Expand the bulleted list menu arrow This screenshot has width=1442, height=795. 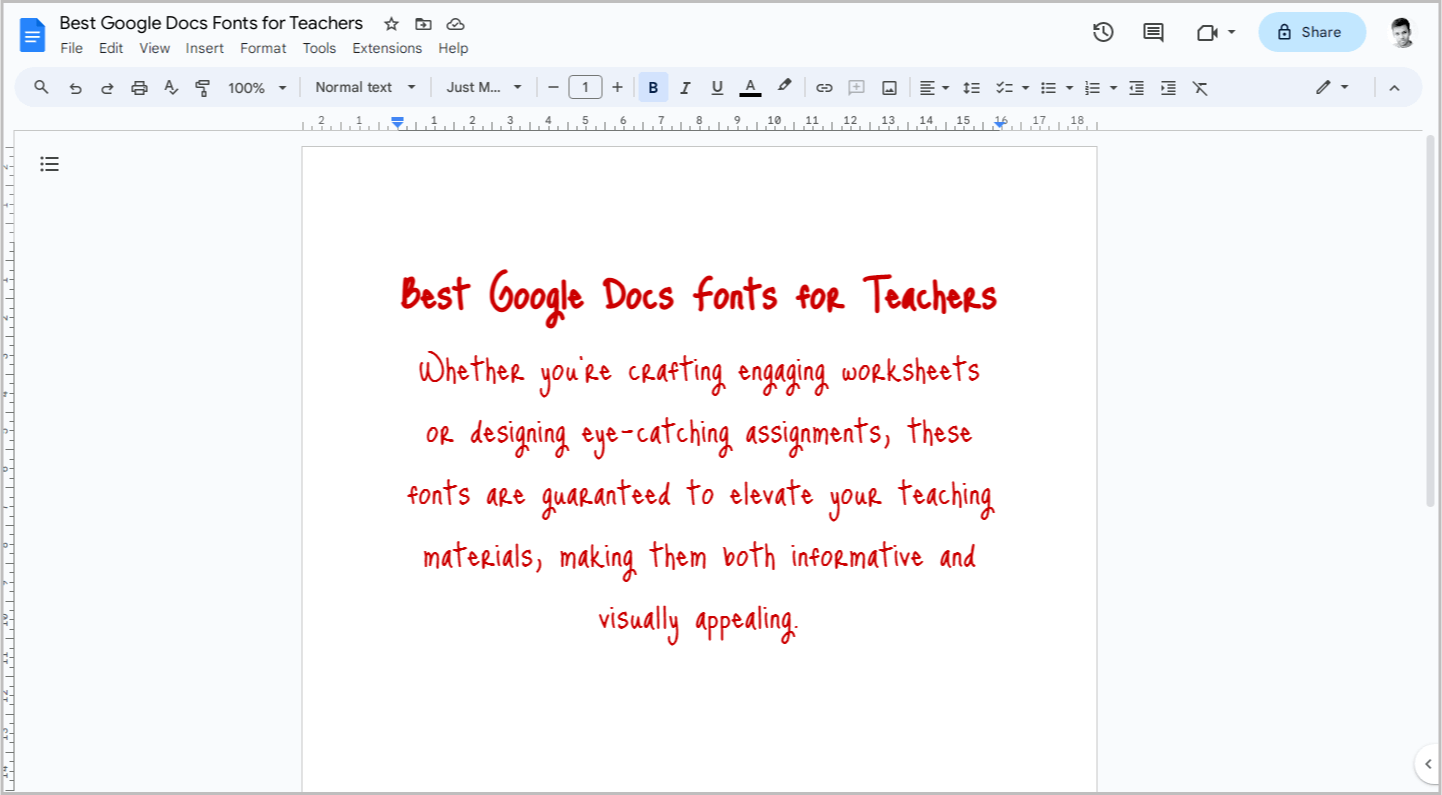pos(1069,88)
